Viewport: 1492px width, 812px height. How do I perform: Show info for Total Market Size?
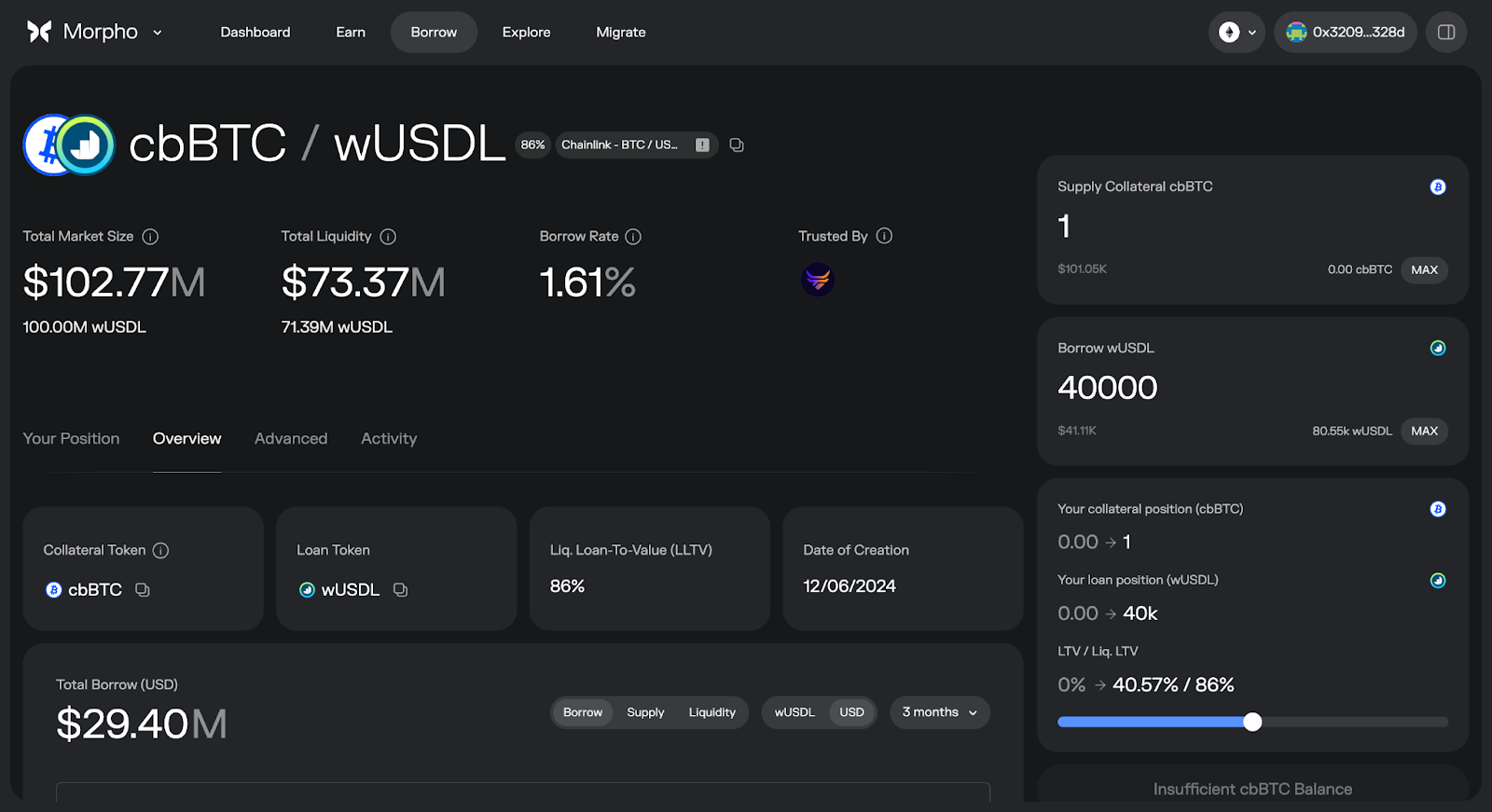(150, 237)
